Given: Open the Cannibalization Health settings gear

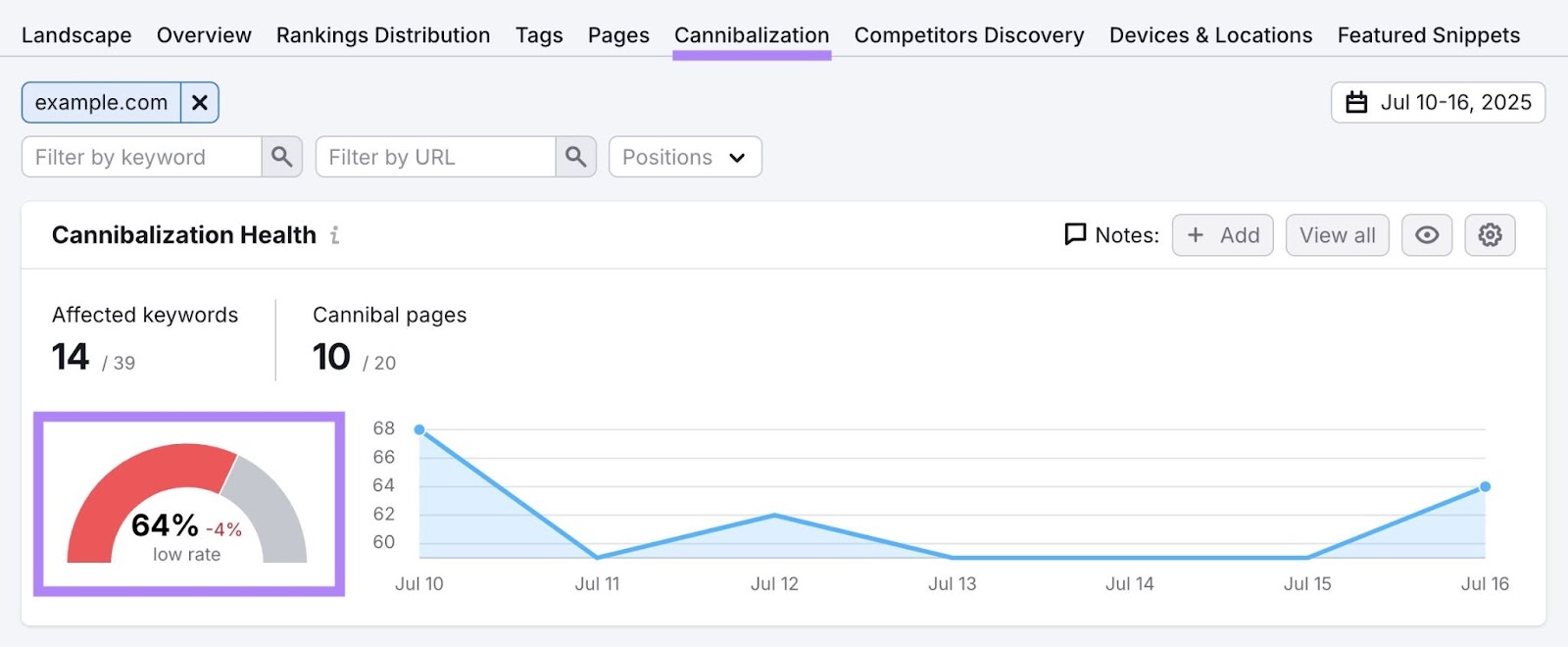Looking at the screenshot, I should click(x=1490, y=235).
